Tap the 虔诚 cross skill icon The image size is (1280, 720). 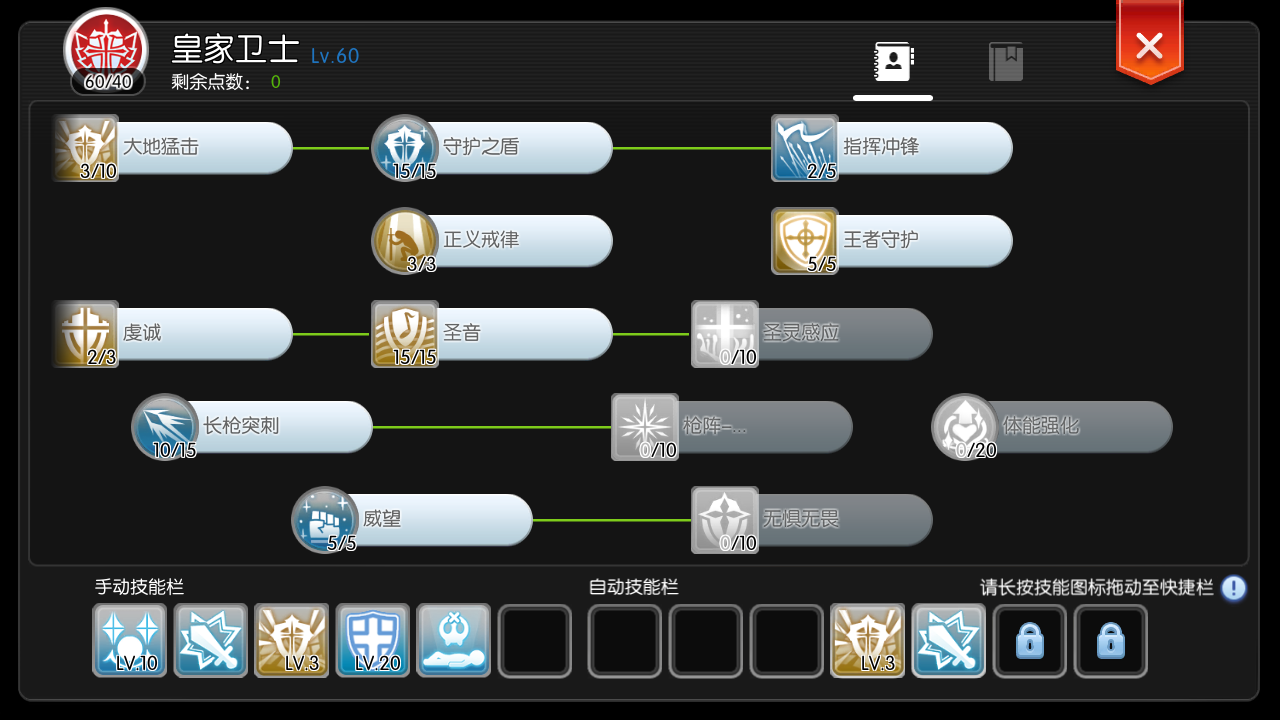tap(86, 334)
